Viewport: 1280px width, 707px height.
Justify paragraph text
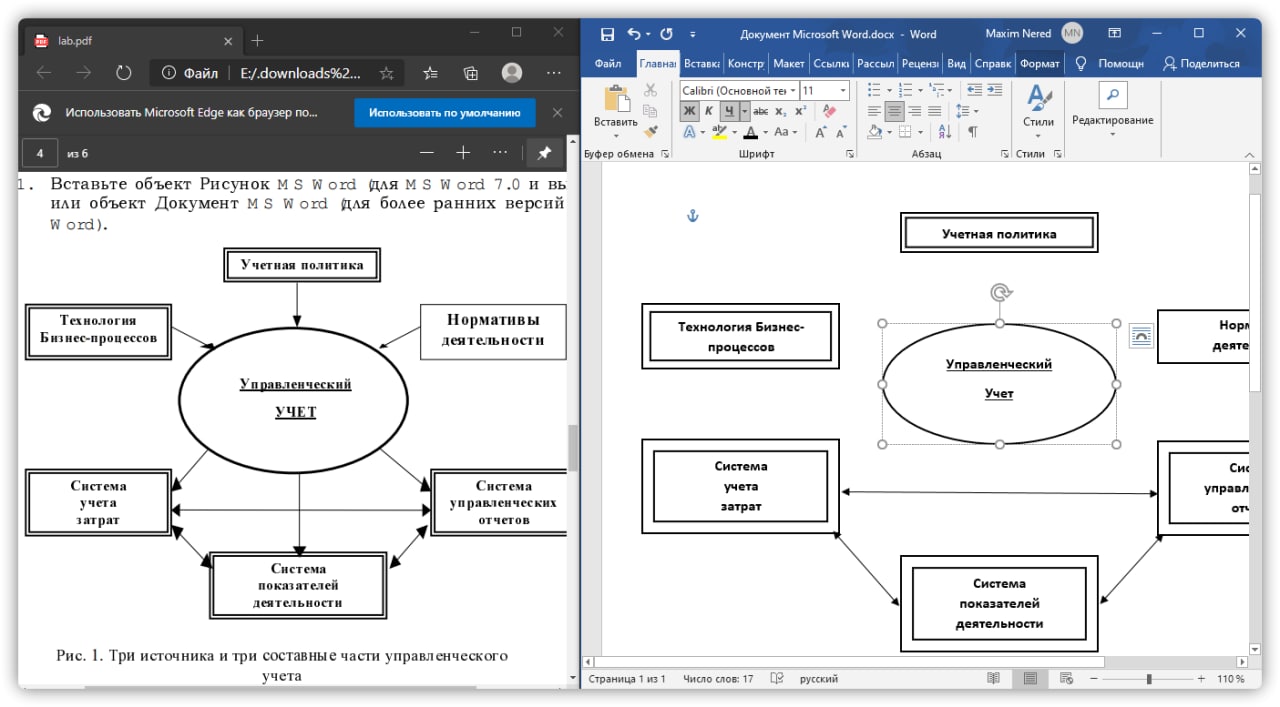coord(935,111)
